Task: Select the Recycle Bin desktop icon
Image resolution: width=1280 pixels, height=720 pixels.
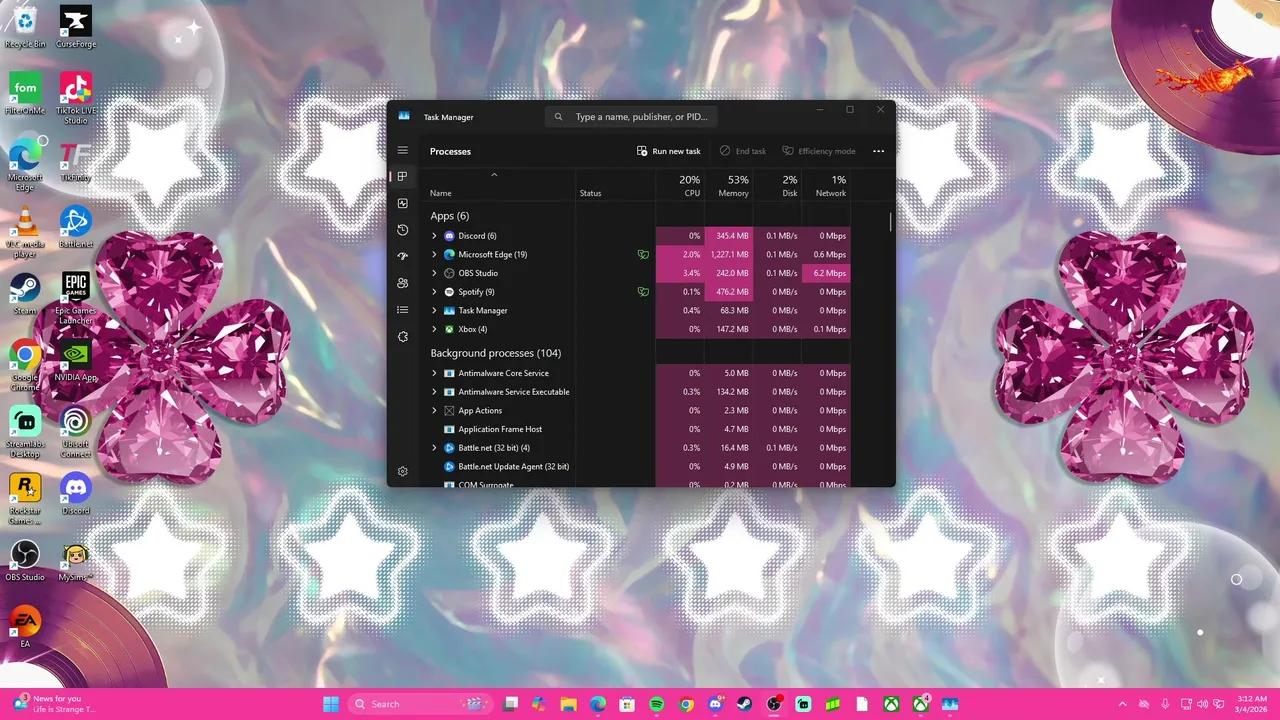Action: pyautogui.click(x=25, y=27)
